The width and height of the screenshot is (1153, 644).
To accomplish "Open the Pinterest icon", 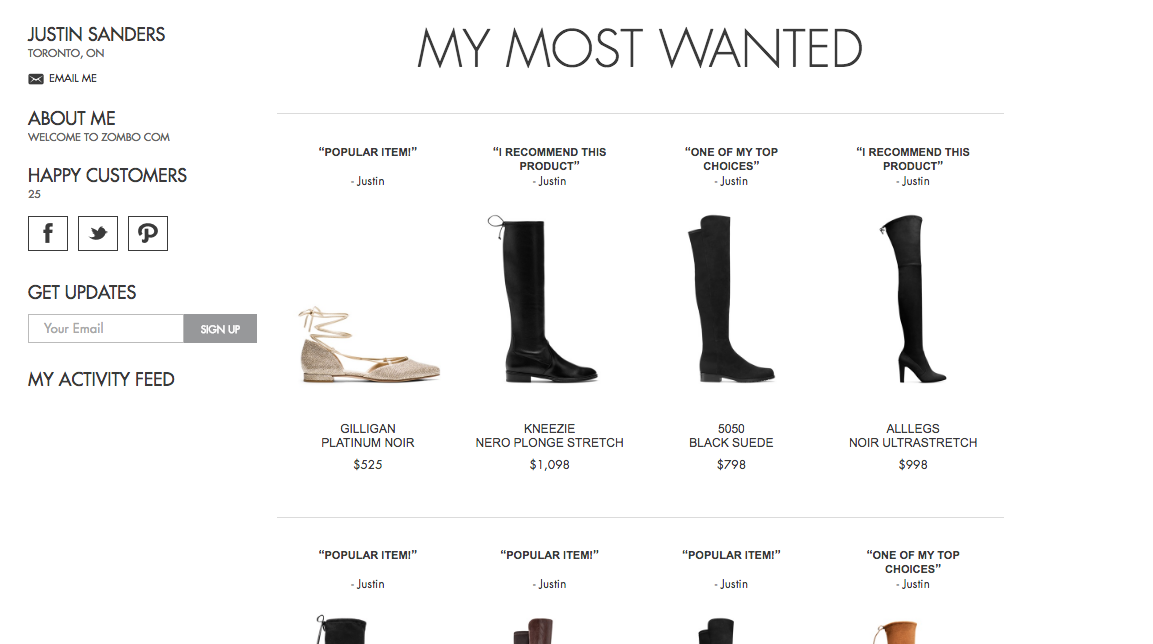I will tap(148, 233).
